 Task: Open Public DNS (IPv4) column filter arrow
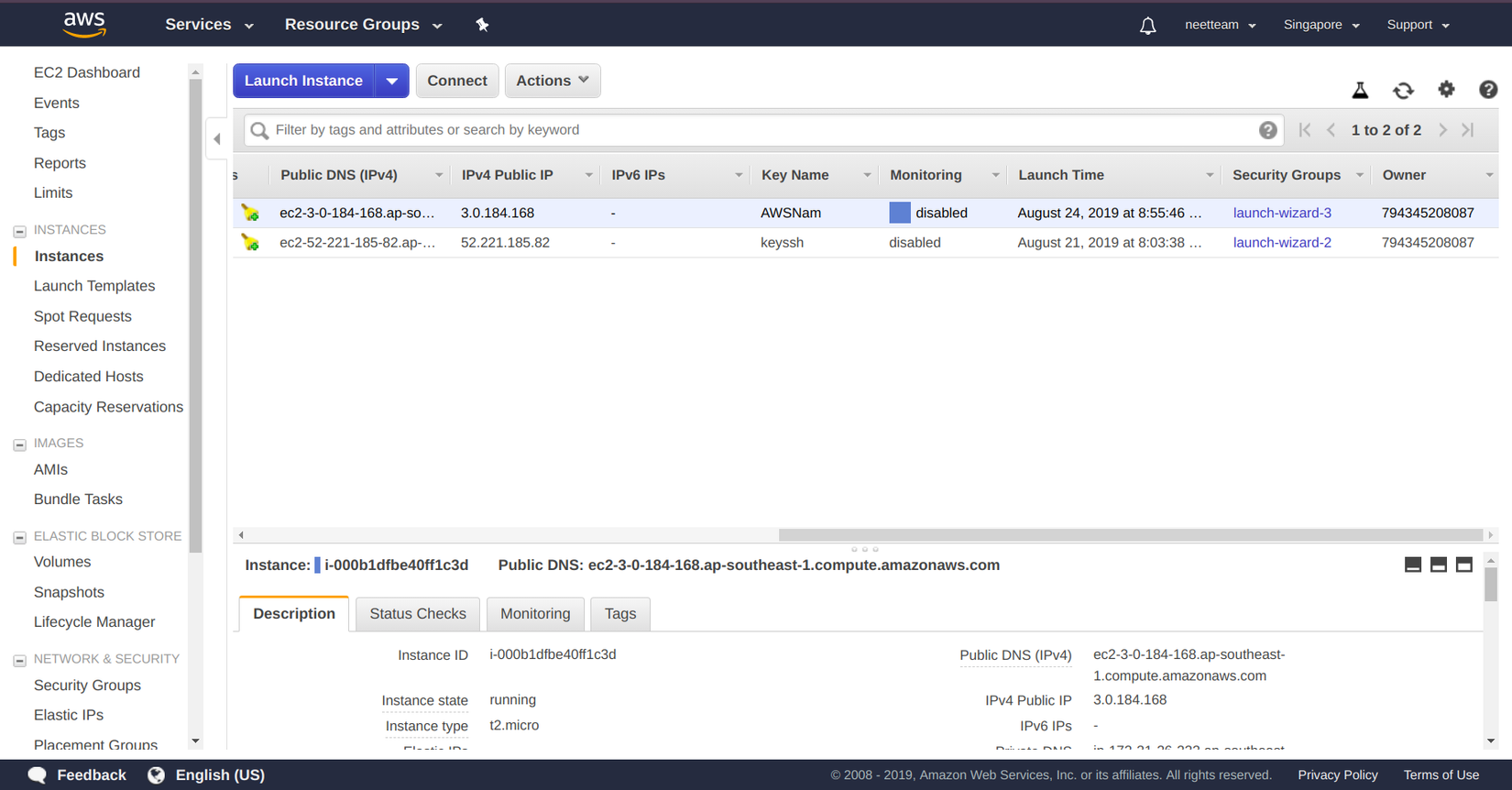[439, 175]
